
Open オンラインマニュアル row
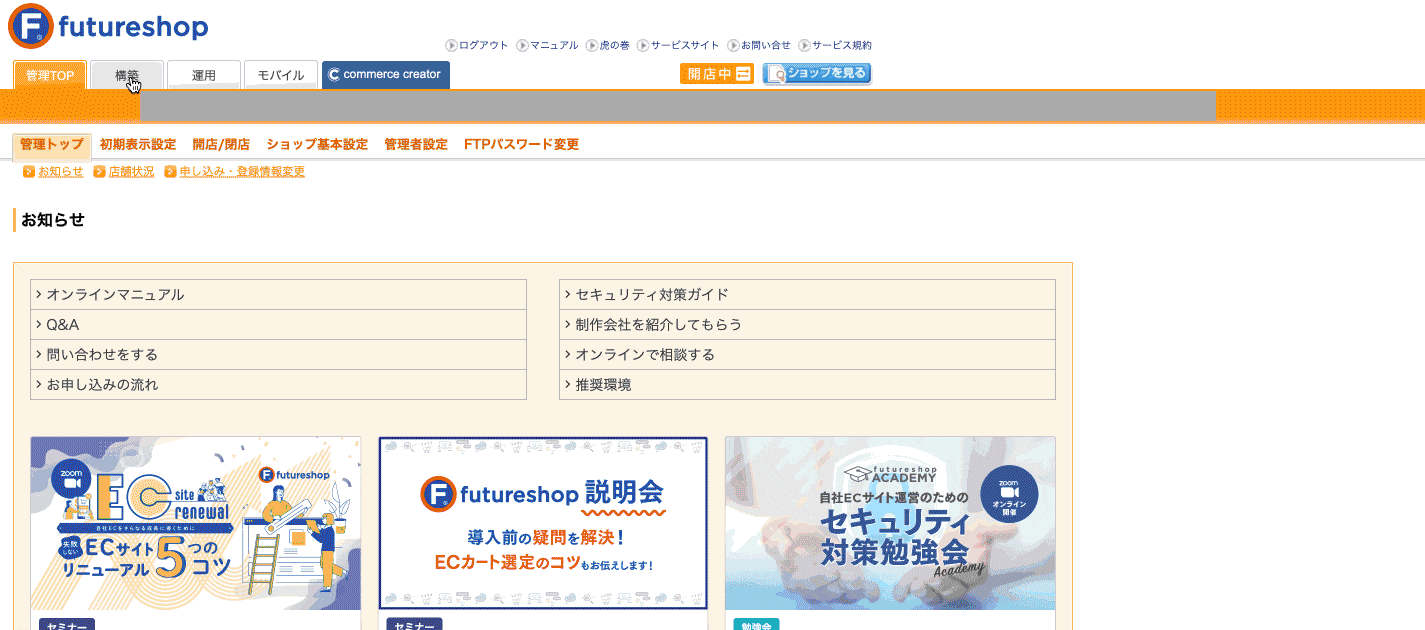[x=279, y=295]
